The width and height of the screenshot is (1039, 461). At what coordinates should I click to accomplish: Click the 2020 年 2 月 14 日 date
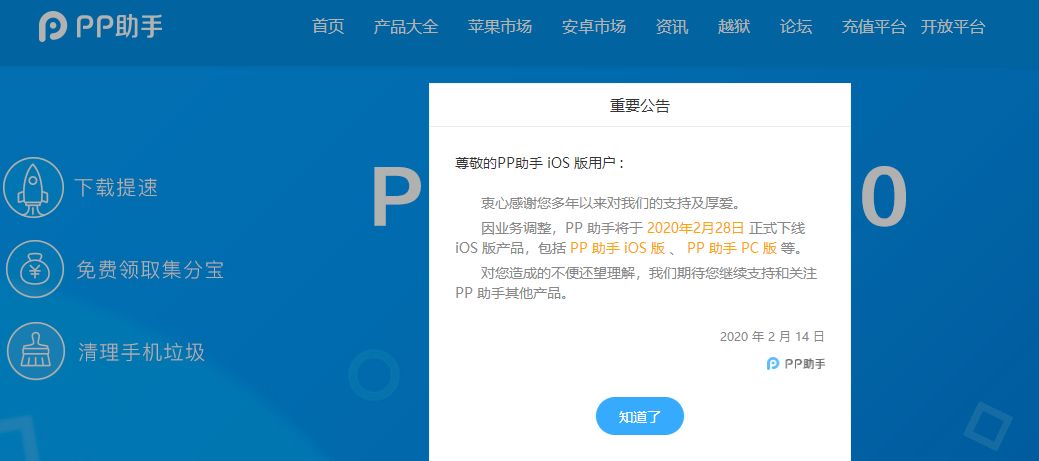(x=773, y=336)
